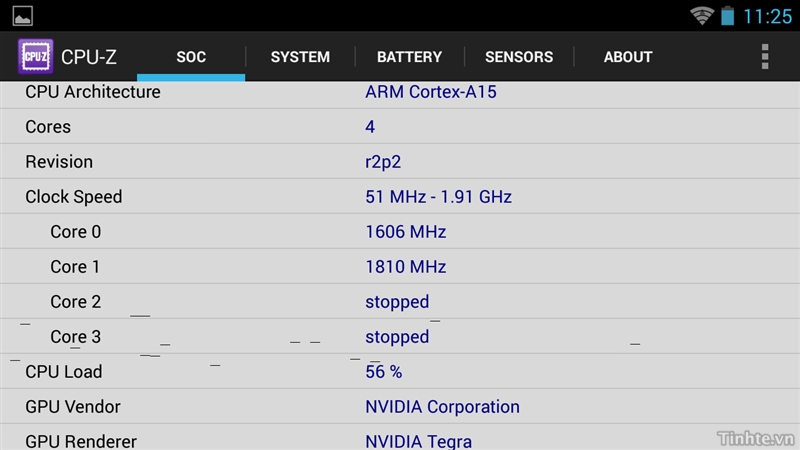
Task: Tap the clock showing 11:25
Action: tap(769, 16)
